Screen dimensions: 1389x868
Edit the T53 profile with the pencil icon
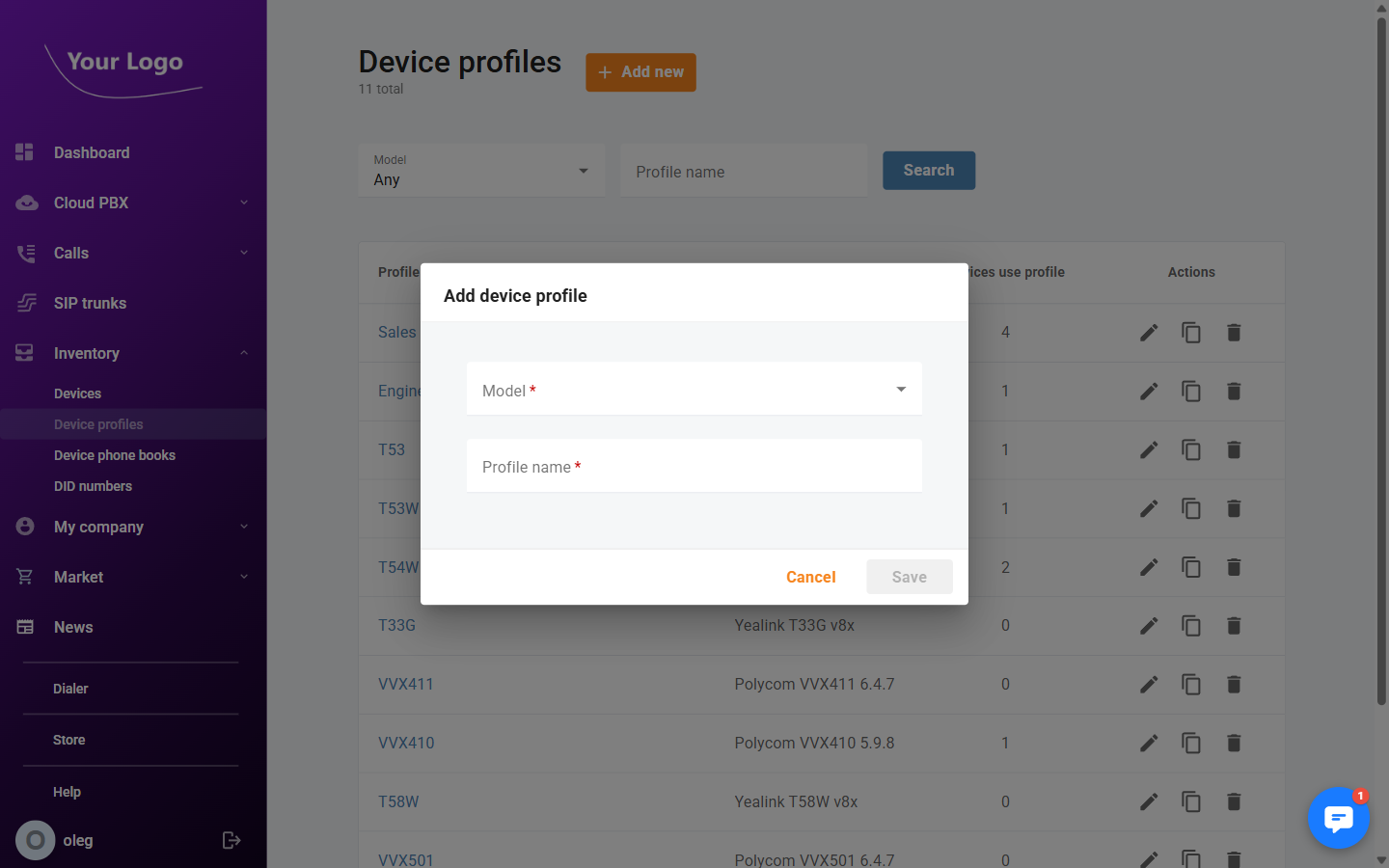pos(1149,449)
